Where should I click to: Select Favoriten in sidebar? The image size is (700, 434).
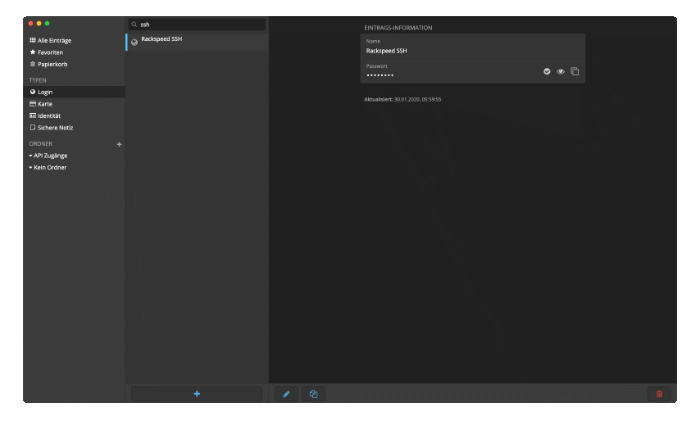coord(52,52)
